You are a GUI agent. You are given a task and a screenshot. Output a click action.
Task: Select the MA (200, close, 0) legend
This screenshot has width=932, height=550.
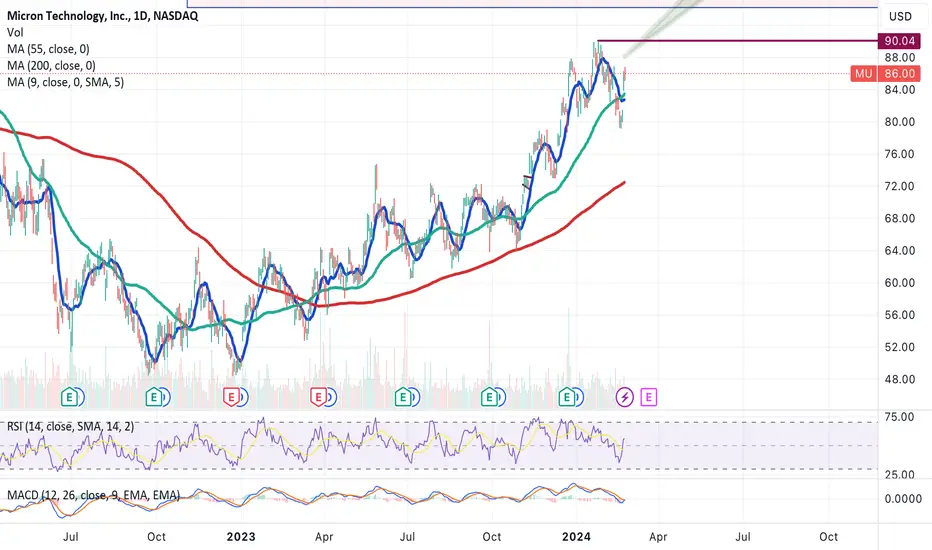pyautogui.click(x=51, y=65)
